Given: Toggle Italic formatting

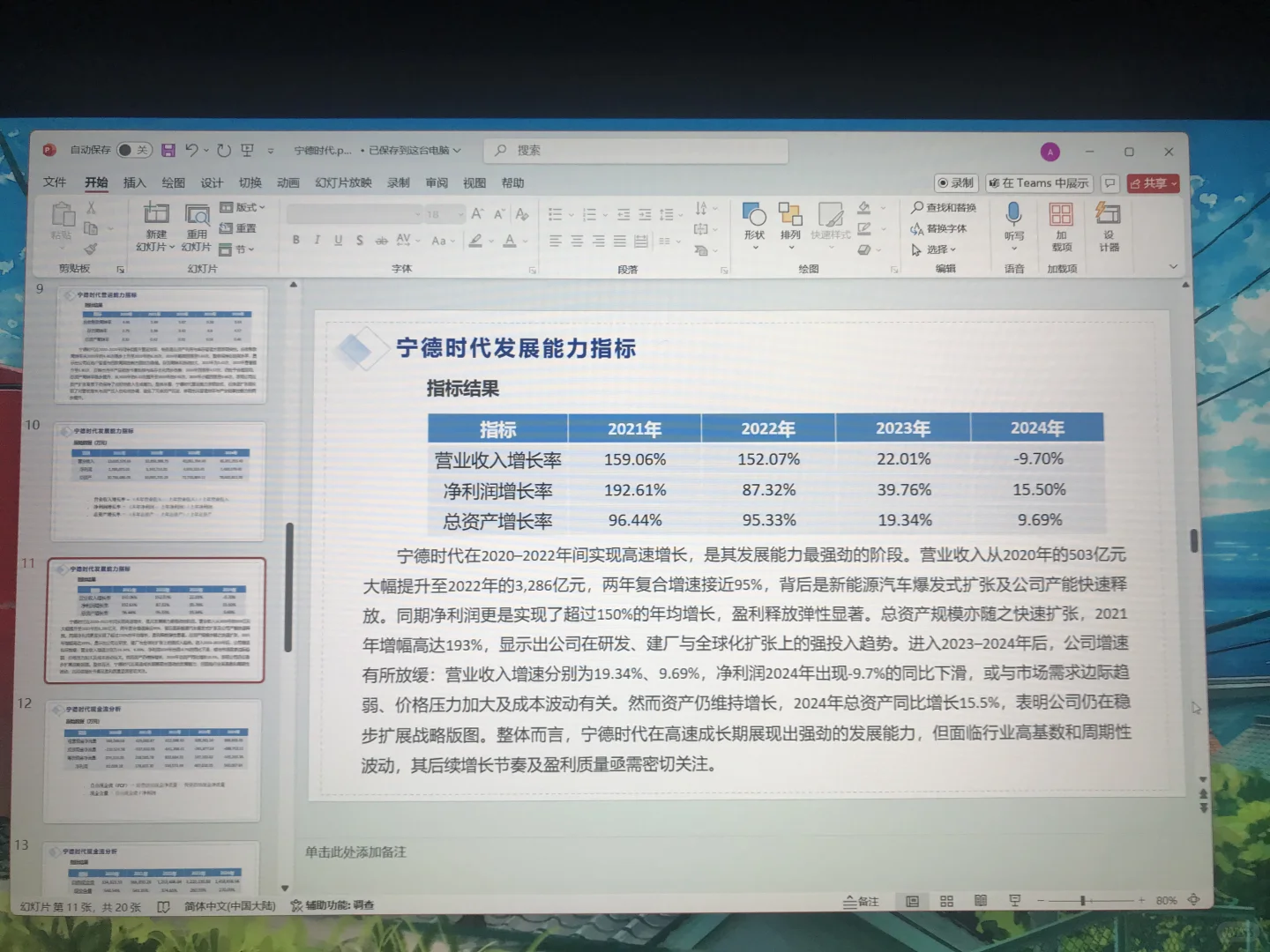Looking at the screenshot, I should click(x=317, y=240).
